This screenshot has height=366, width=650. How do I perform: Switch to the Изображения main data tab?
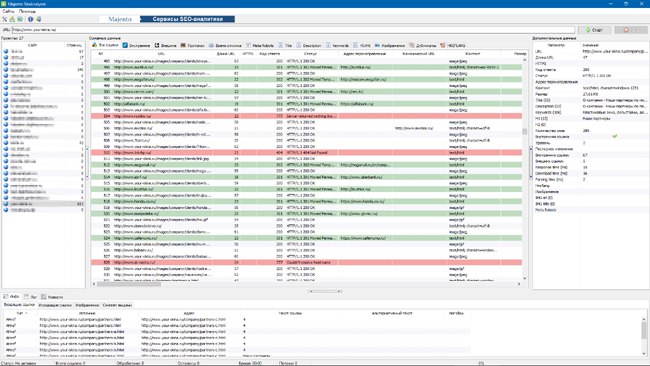(x=390, y=45)
